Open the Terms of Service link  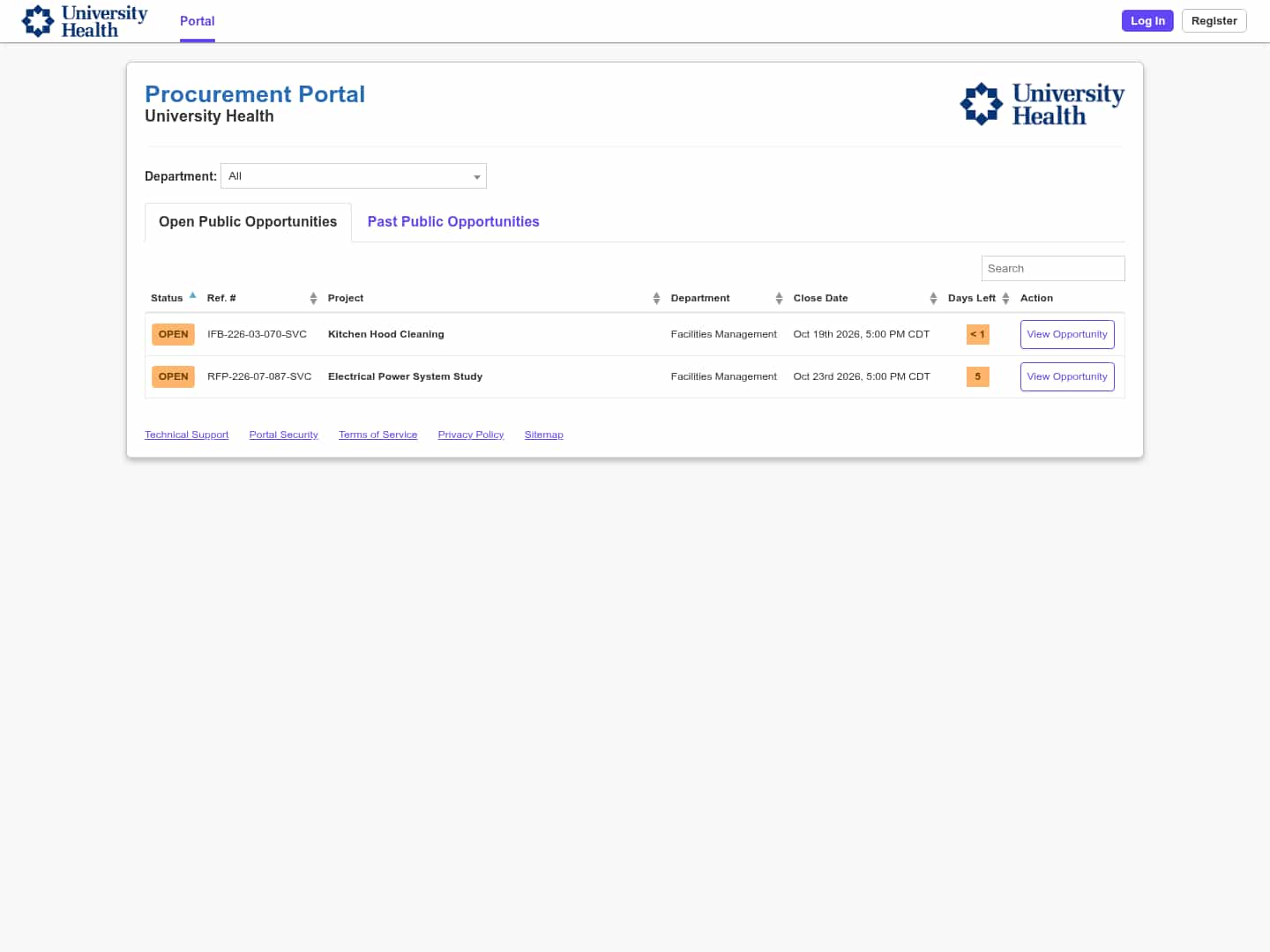[x=378, y=435]
